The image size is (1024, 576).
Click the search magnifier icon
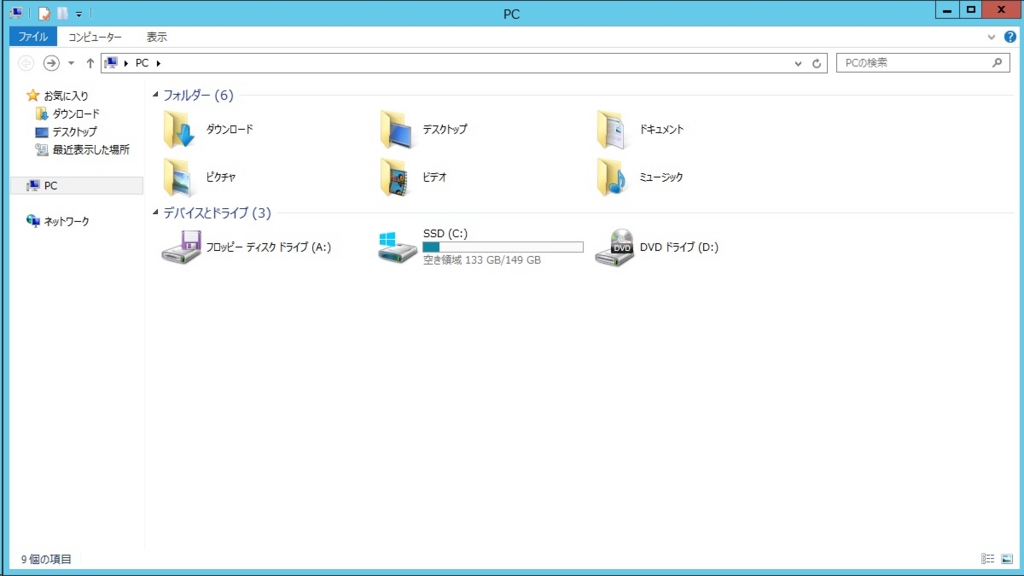(997, 63)
